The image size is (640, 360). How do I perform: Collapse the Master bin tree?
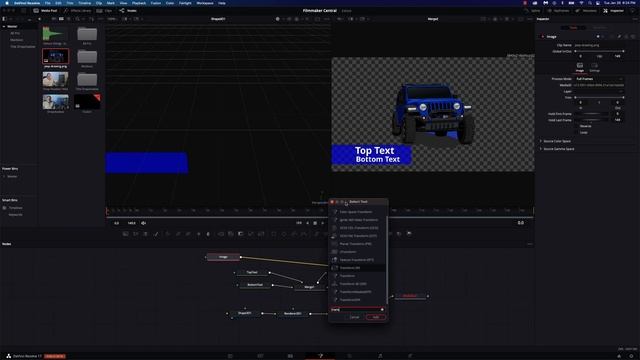click(4, 27)
